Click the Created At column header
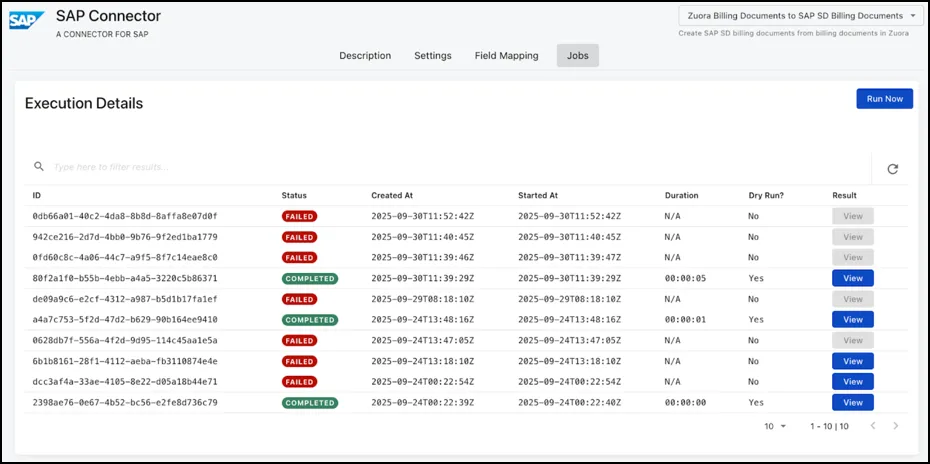Viewport: 930px width, 464px height. [392, 195]
